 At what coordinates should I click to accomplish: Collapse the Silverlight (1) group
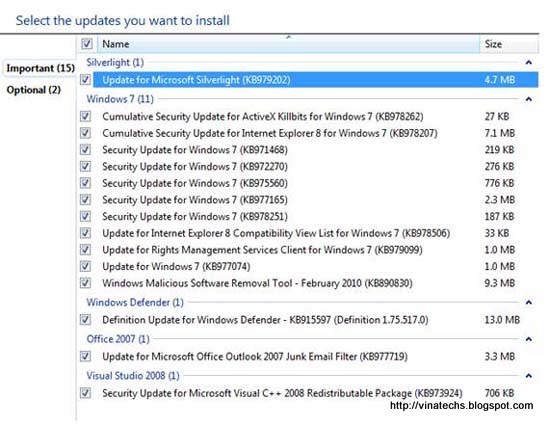[529, 63]
